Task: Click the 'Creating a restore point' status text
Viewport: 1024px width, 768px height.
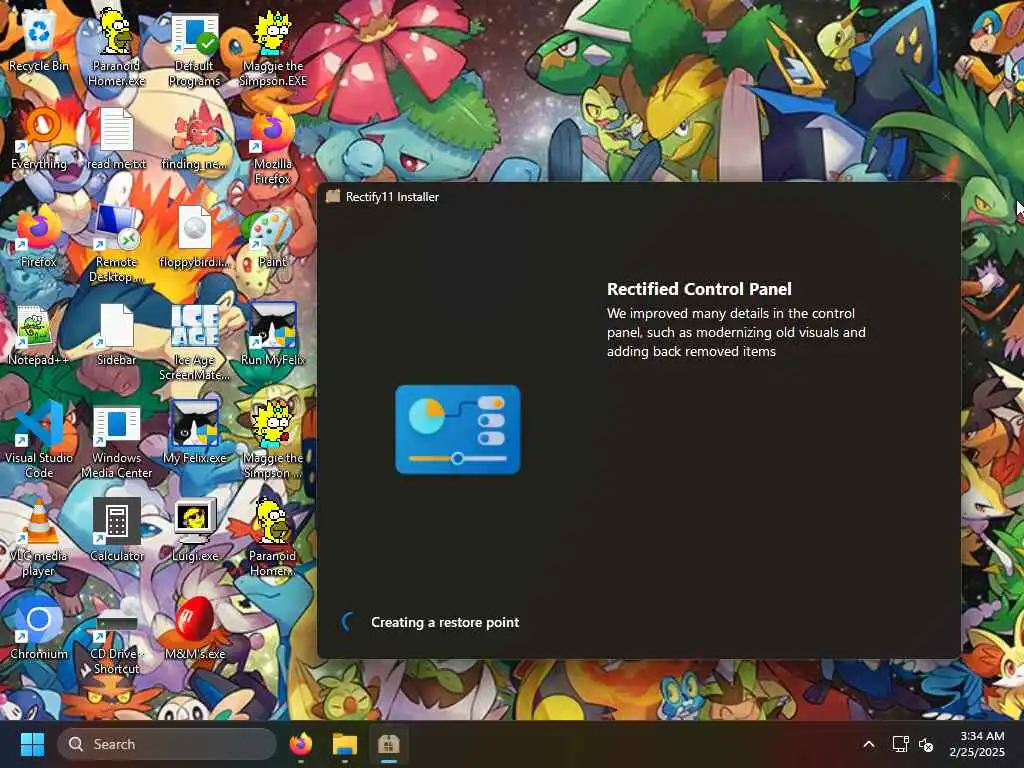Action: [445, 622]
